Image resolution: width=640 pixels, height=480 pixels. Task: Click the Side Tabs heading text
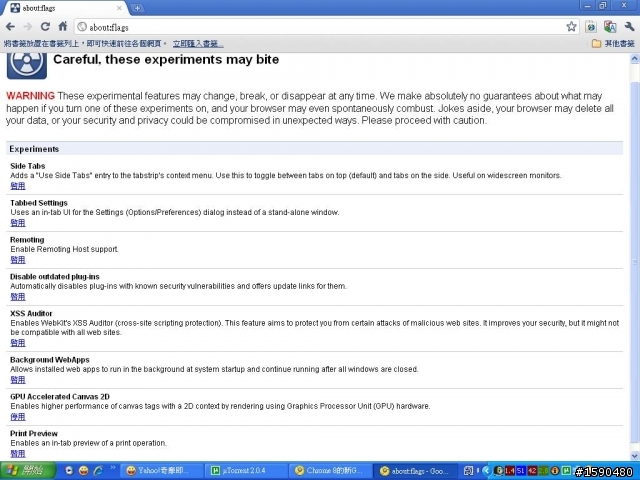(x=27, y=166)
